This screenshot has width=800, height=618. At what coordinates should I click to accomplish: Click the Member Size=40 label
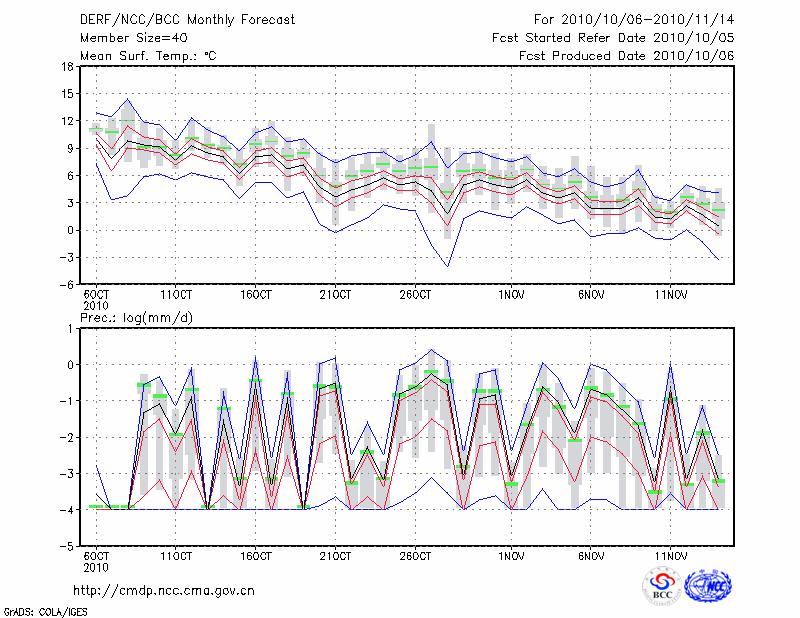[126, 38]
